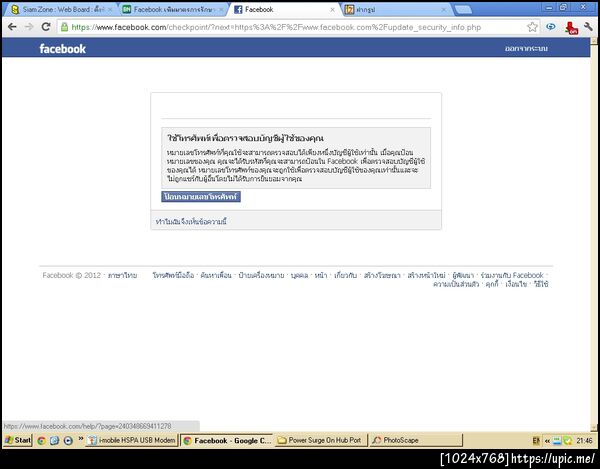Switch to Facebook - Google Chrome taskbar button
Image resolution: width=600 pixels, height=469 pixels.
[x=227, y=441]
